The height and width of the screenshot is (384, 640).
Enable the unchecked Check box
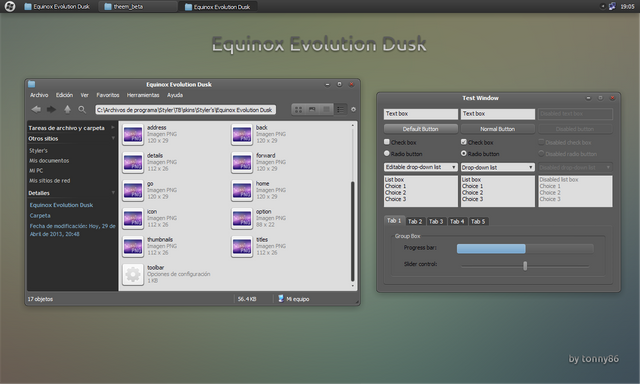tap(387, 142)
